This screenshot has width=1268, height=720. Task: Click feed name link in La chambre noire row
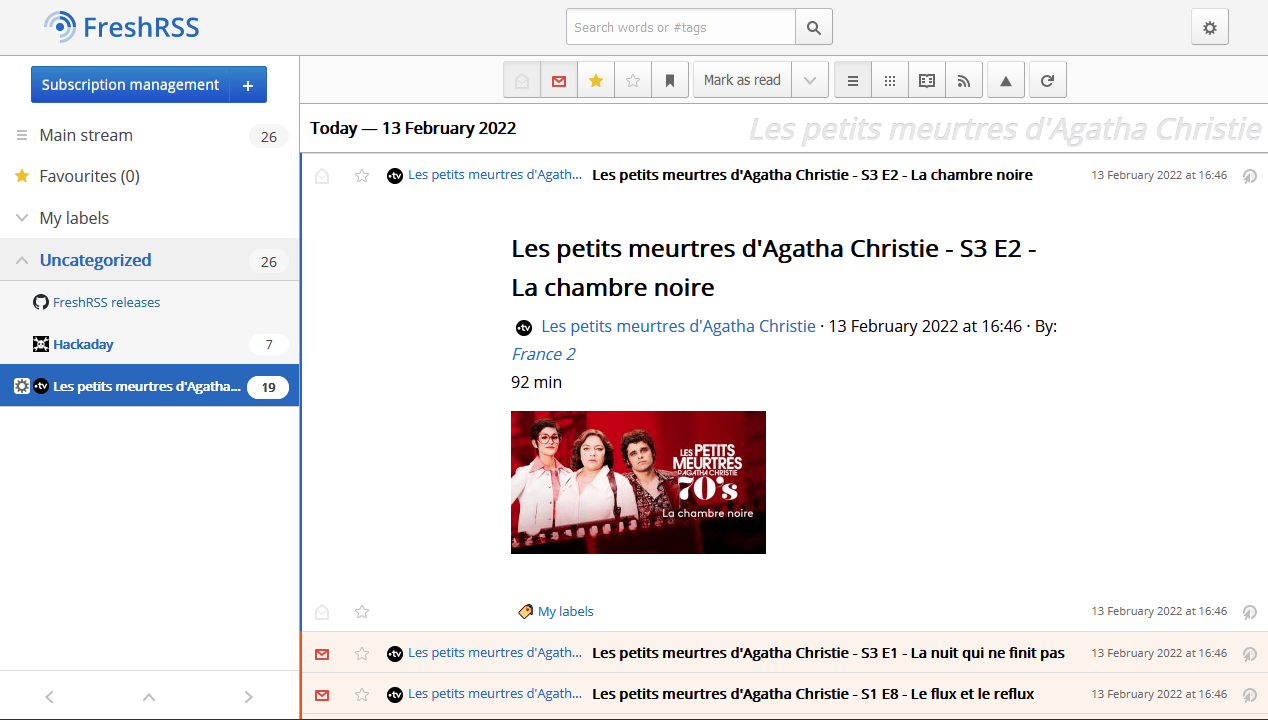495,175
